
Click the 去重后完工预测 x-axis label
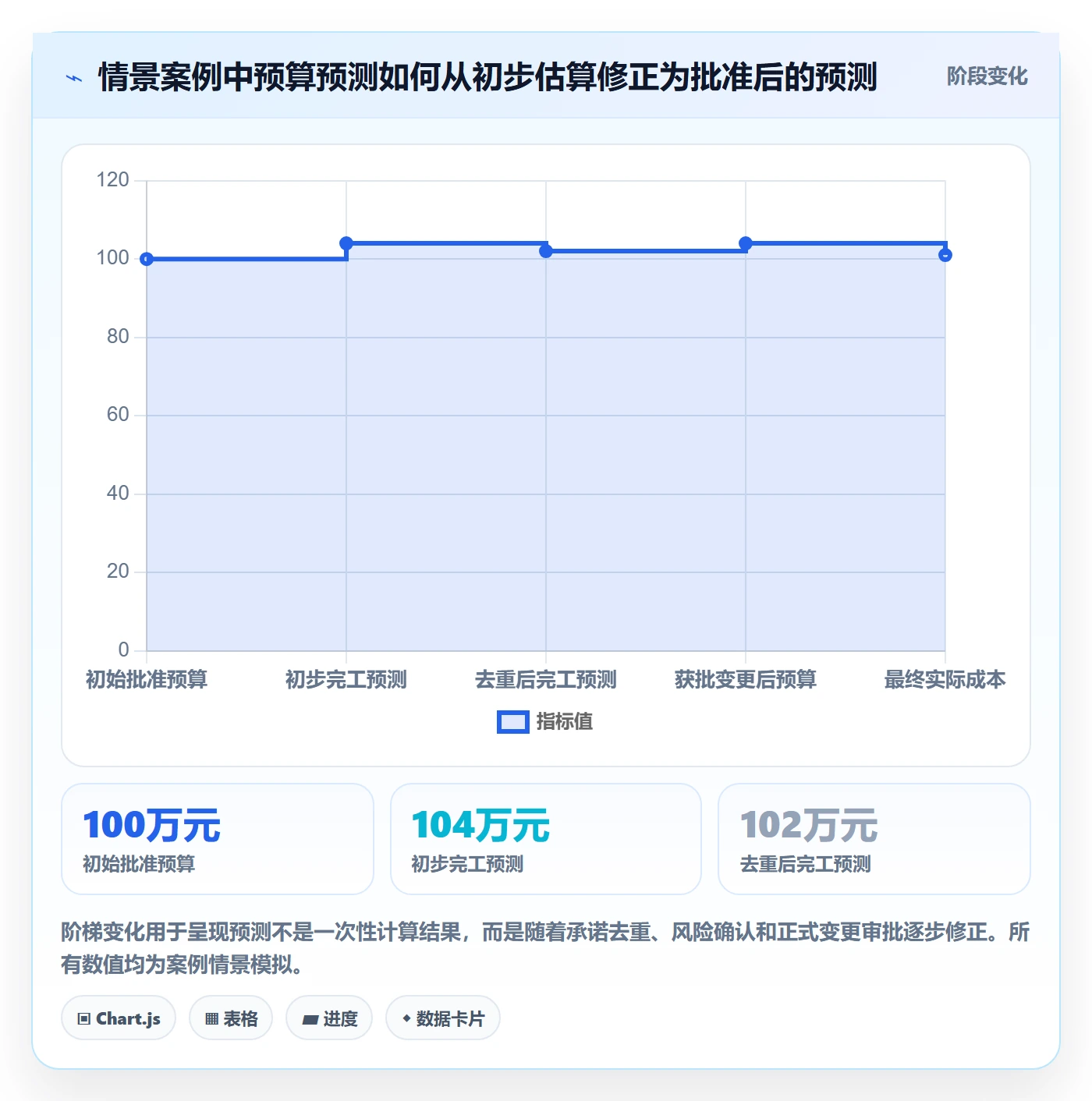(x=546, y=680)
